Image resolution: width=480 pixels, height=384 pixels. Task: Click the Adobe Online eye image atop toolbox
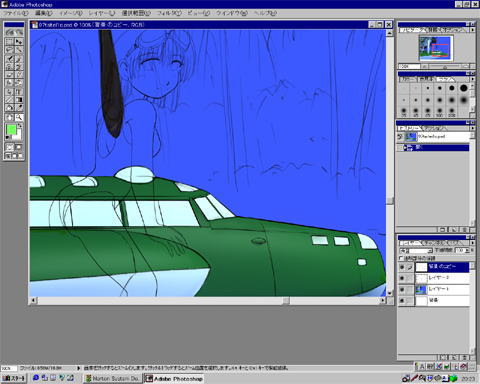14,32
